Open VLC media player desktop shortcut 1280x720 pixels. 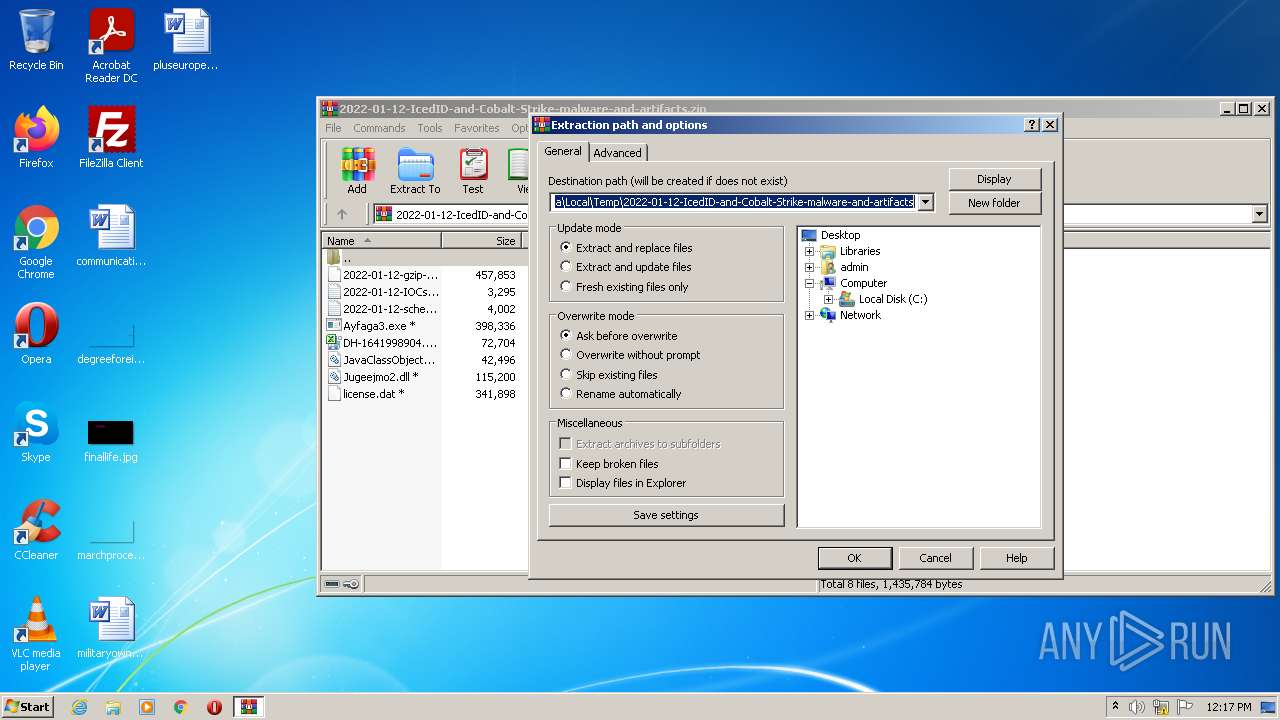pyautogui.click(x=36, y=634)
